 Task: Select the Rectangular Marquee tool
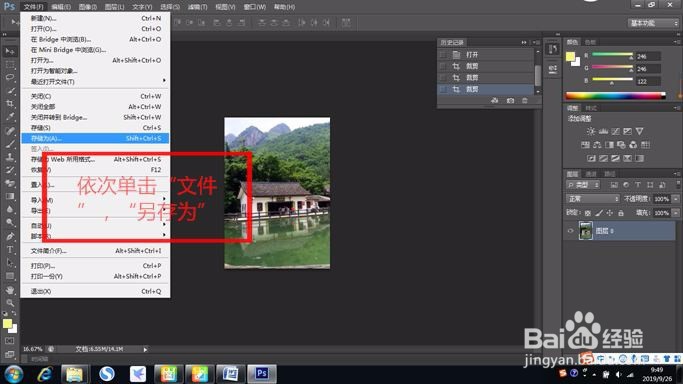(x=10, y=64)
